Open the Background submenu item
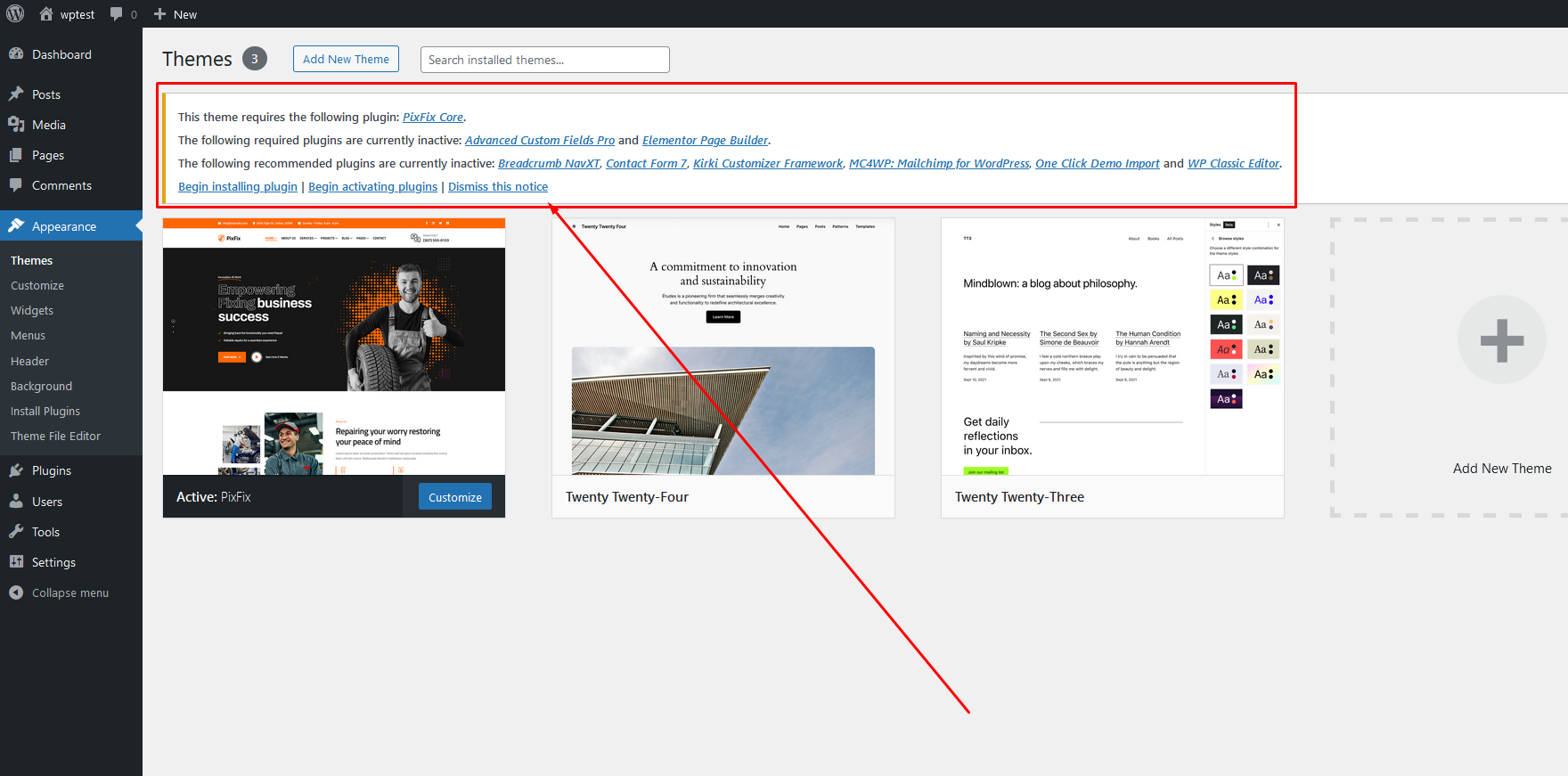The image size is (1568, 776). 41,386
